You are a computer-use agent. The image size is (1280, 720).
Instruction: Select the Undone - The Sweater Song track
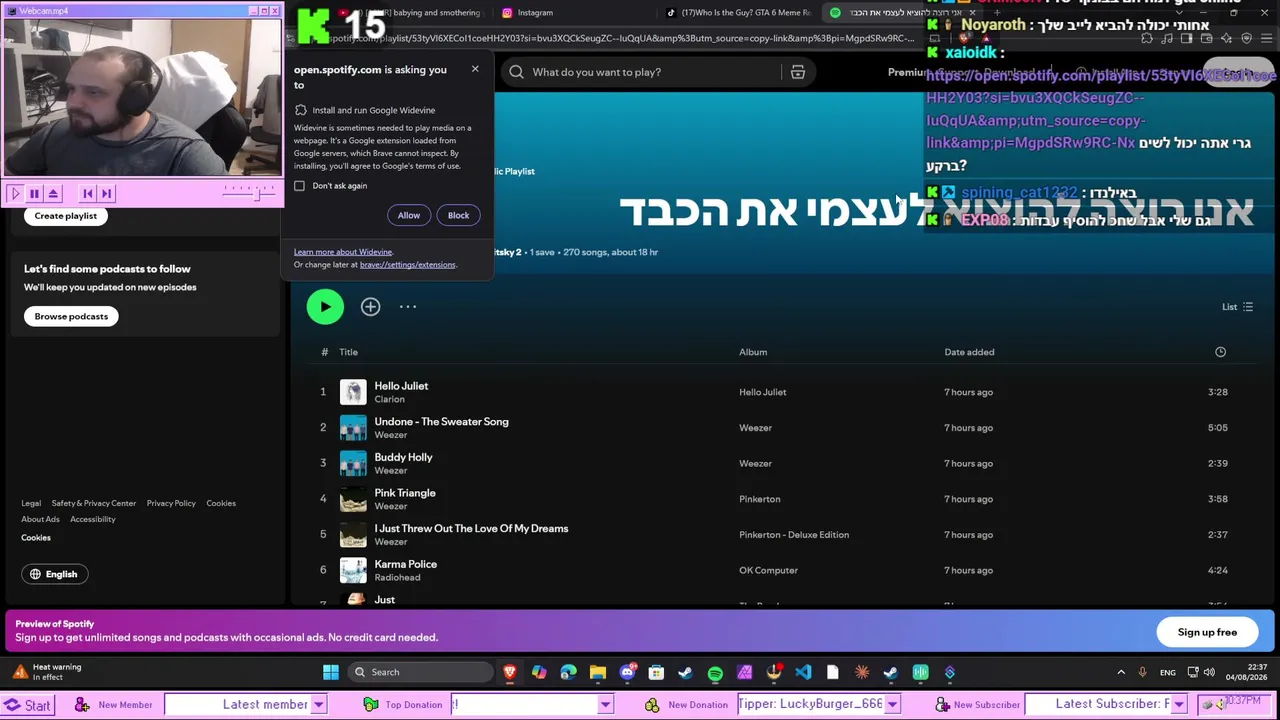(441, 422)
